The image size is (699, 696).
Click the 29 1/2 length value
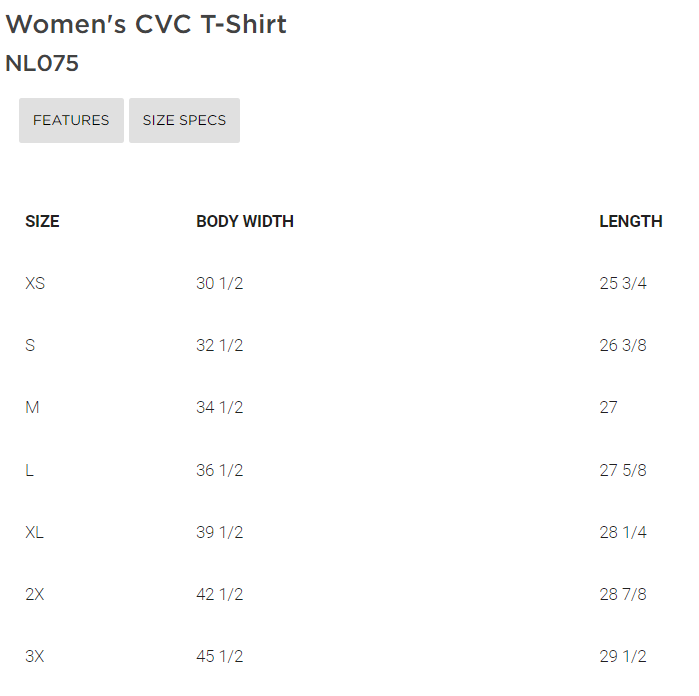pos(623,656)
